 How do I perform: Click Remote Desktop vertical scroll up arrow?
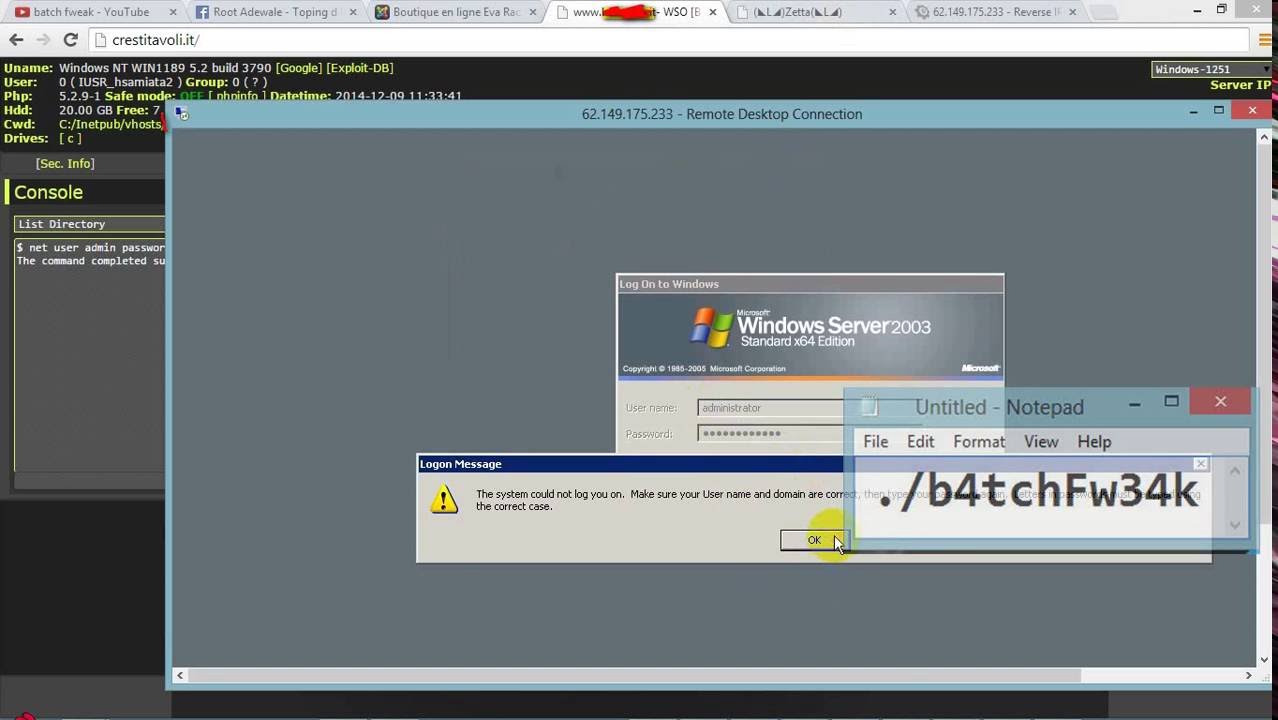(x=1265, y=136)
